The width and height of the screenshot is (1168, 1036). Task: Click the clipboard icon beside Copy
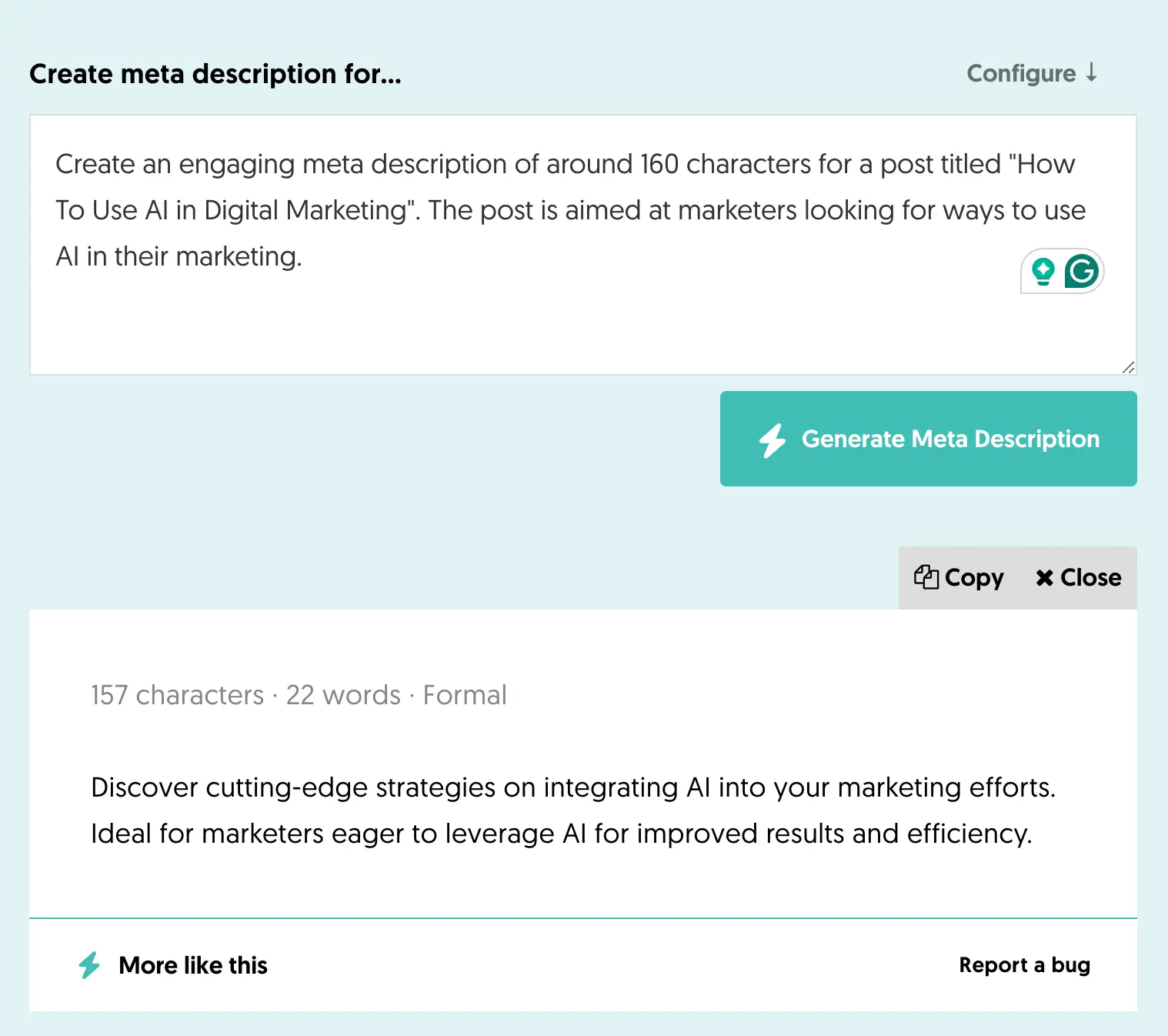[x=926, y=577]
